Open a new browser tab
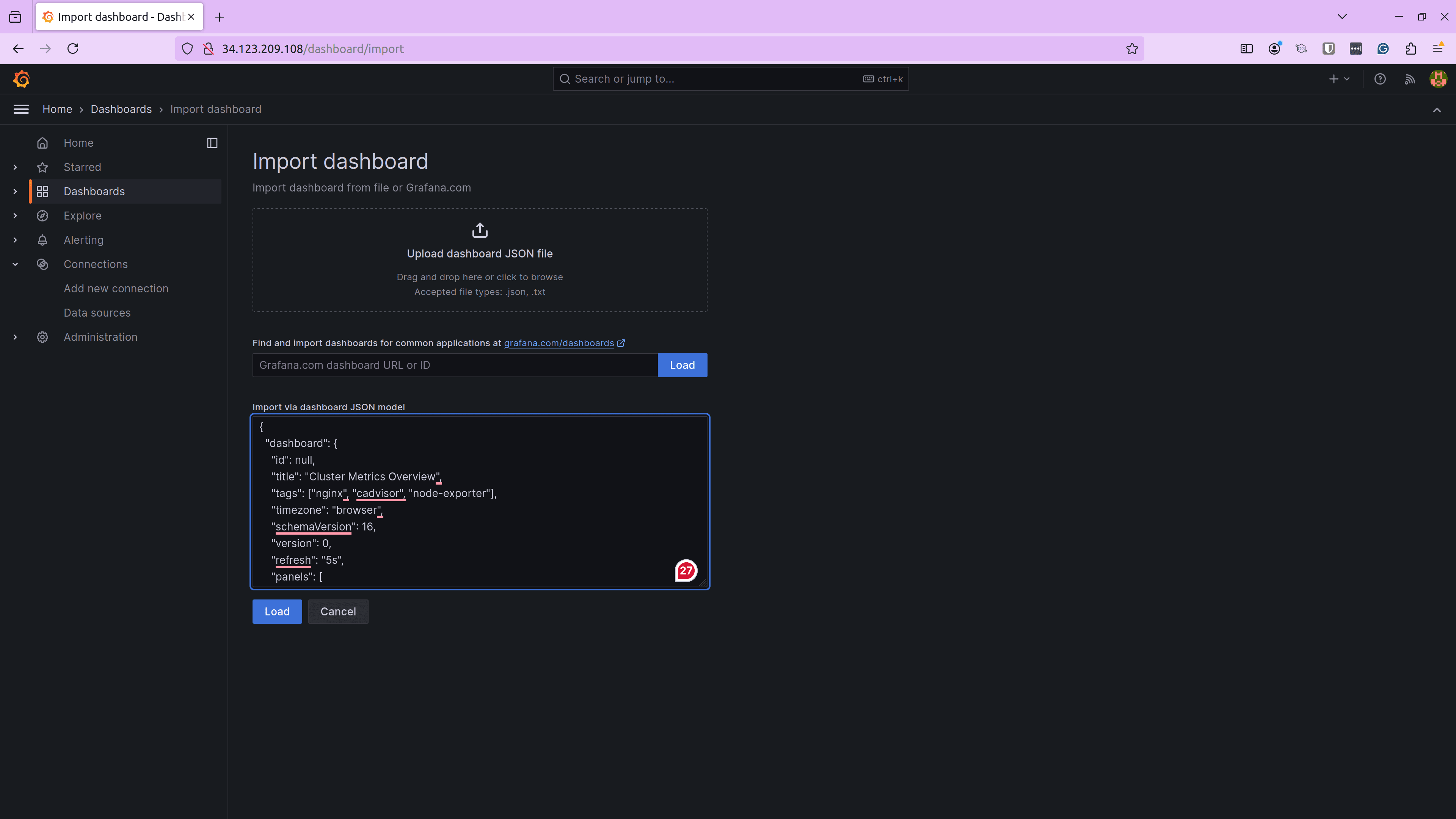The height and width of the screenshot is (819, 1456). point(220,17)
